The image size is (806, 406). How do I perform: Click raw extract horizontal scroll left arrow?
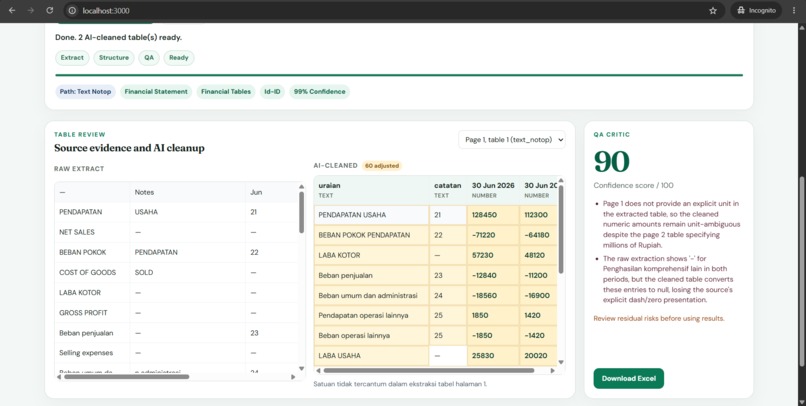pos(59,377)
